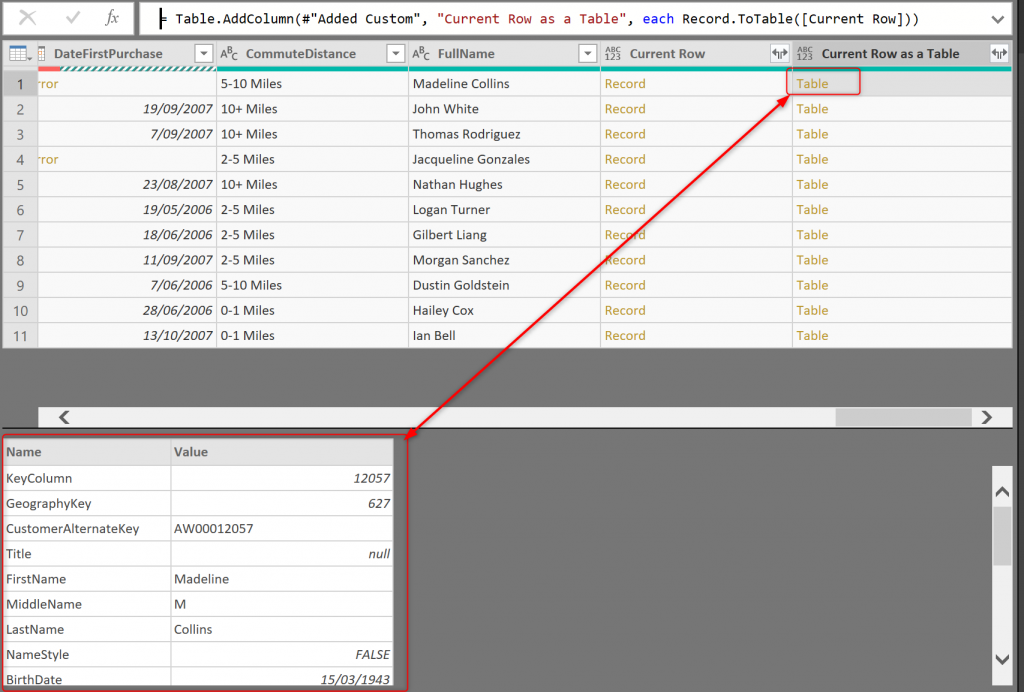Screen dimensions: 1024x692
Task: Click the ABC type icon of FullName
Action: point(421,54)
